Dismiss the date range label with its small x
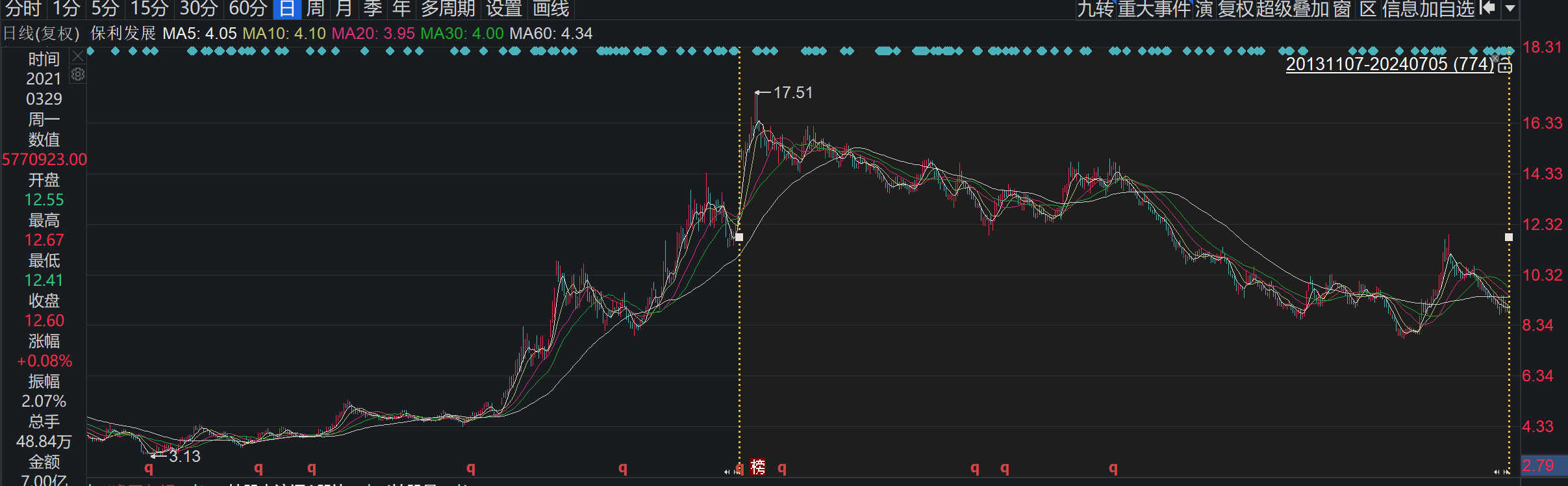1568x486 pixels. pos(1495,58)
